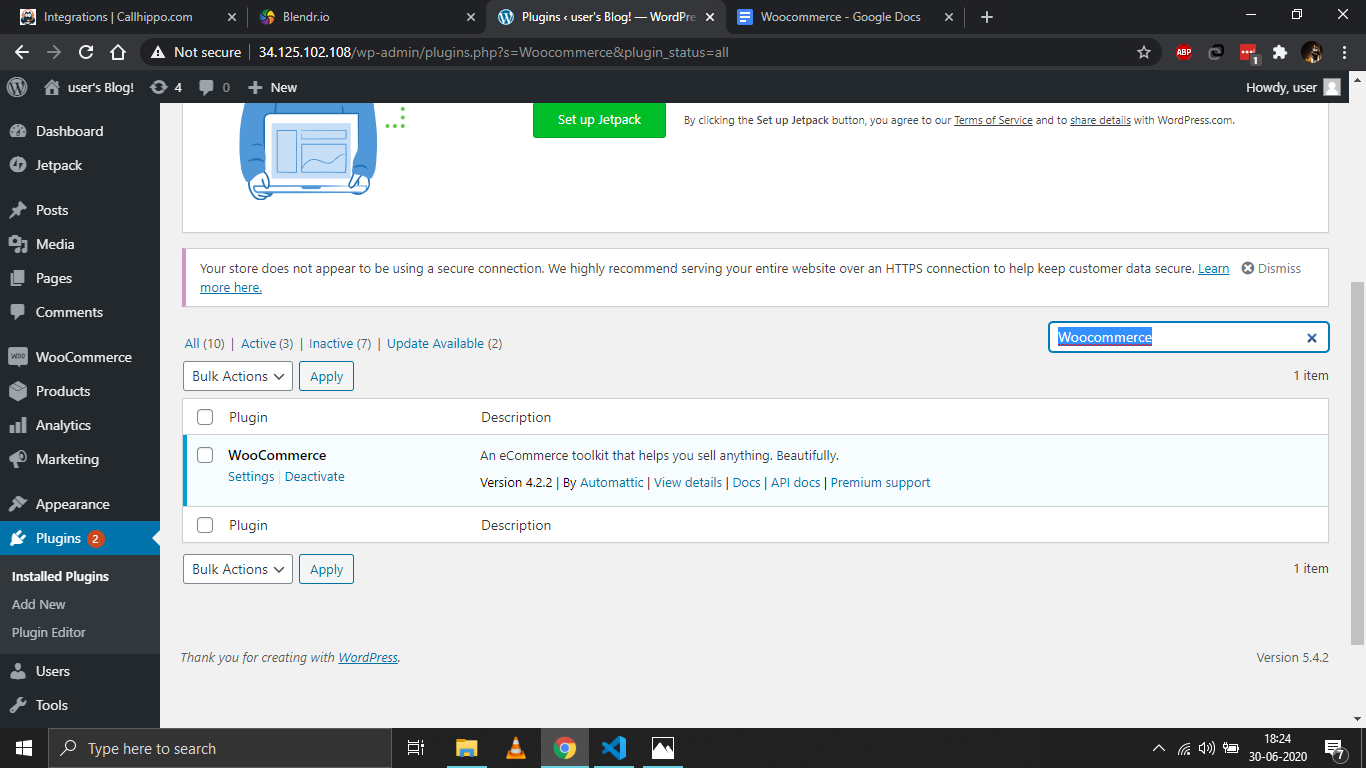This screenshot has width=1366, height=768.
Task: Bookmark this page with star icon
Action: point(1144,52)
